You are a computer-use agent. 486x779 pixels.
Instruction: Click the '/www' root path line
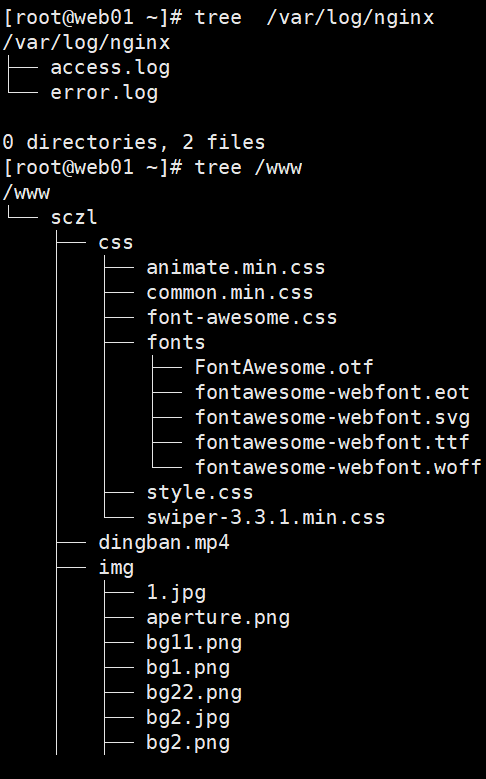pyautogui.click(x=27, y=192)
